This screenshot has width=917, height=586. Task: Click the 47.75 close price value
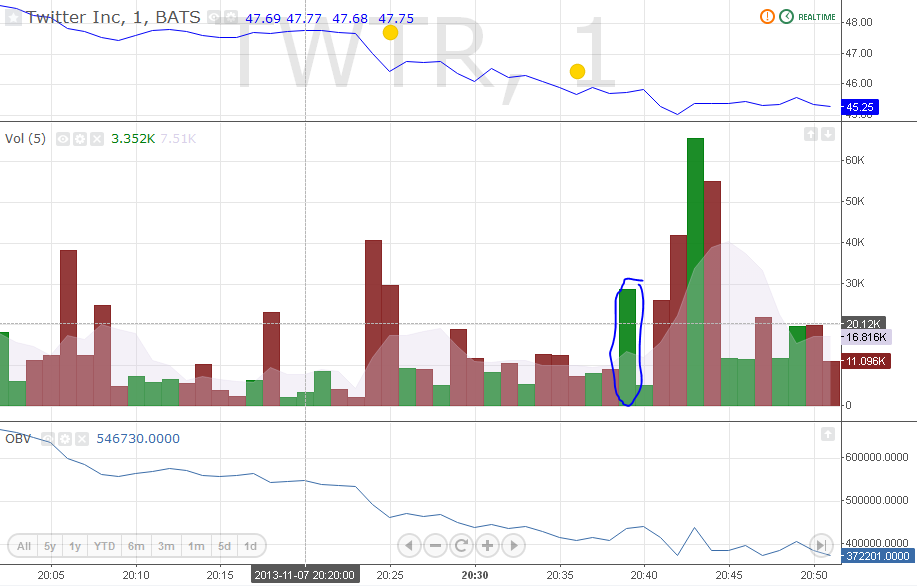pyautogui.click(x=396, y=19)
